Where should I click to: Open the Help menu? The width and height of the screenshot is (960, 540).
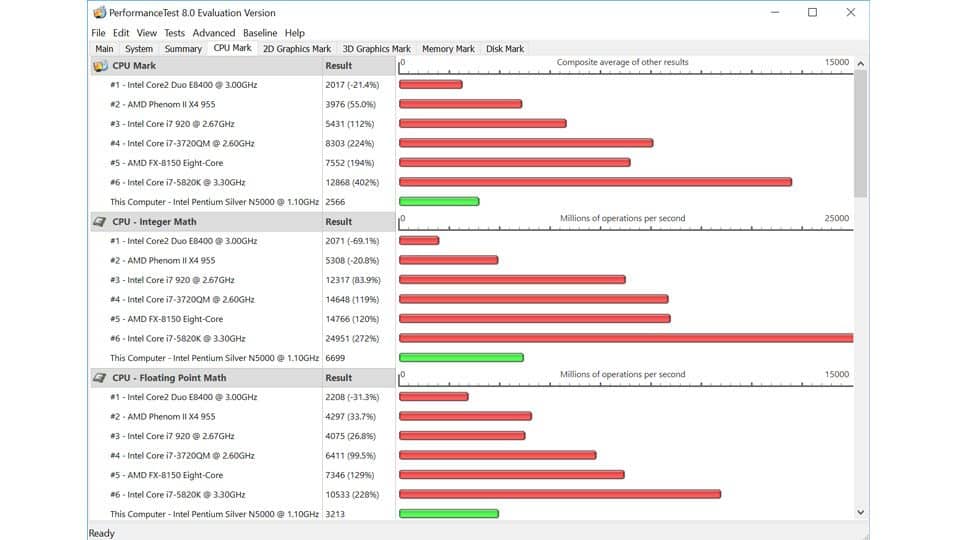pos(294,33)
